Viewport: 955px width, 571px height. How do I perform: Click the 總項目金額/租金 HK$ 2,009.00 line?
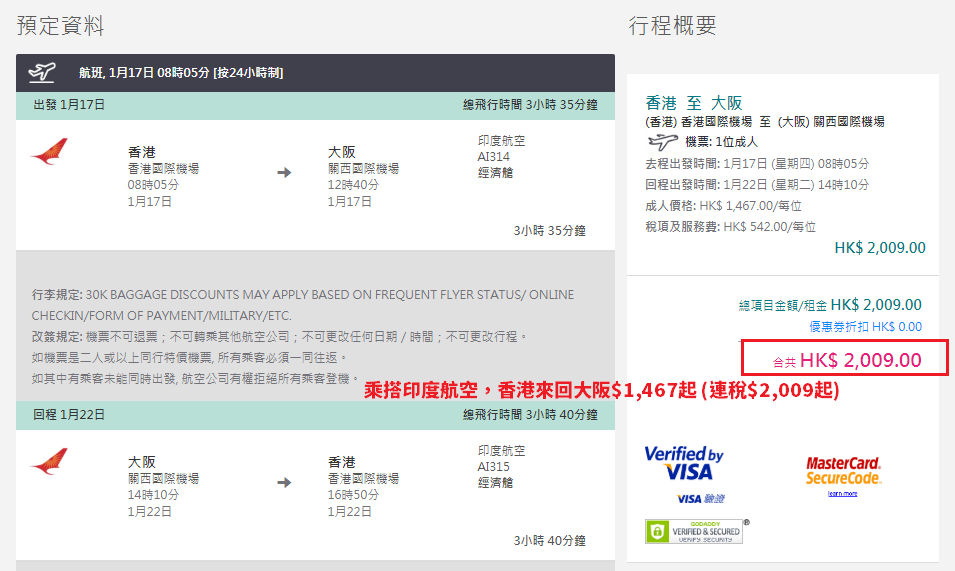(x=830, y=305)
